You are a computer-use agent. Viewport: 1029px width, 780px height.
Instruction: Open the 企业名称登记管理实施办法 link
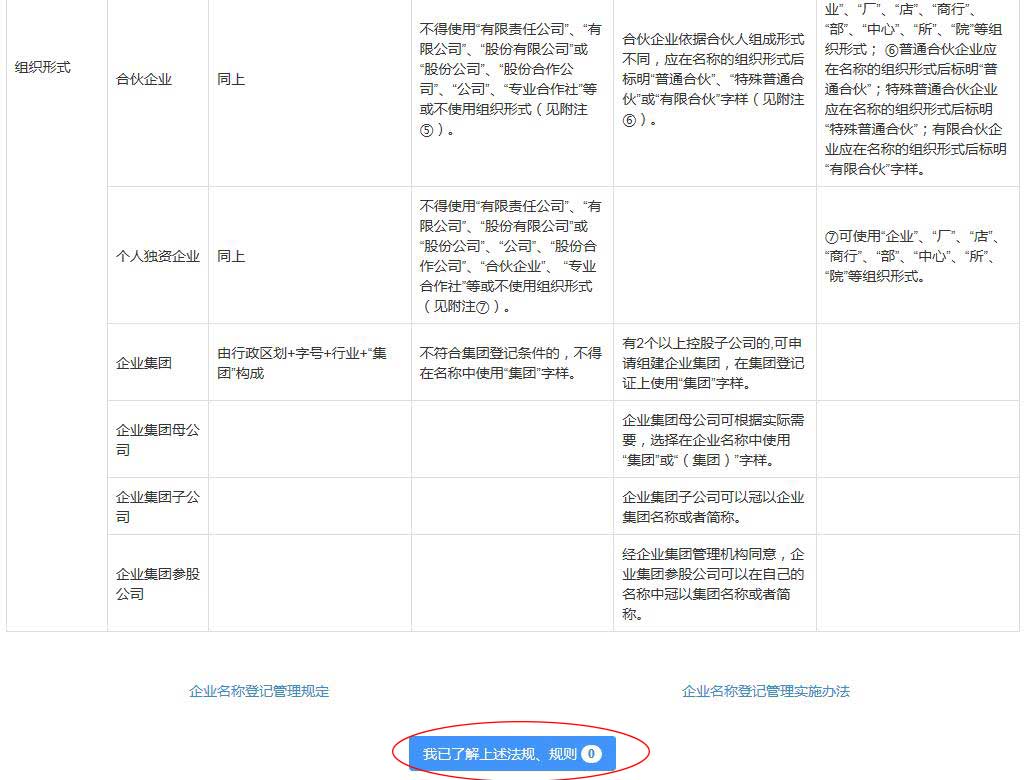[765, 690]
